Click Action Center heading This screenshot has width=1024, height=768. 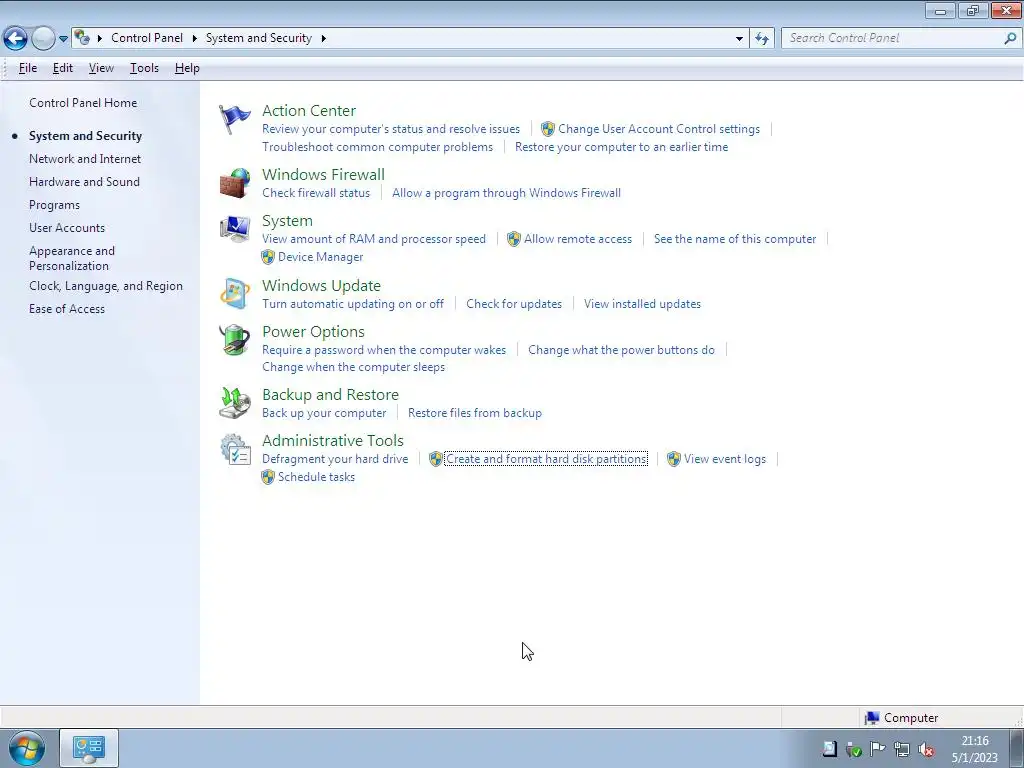[x=309, y=110]
